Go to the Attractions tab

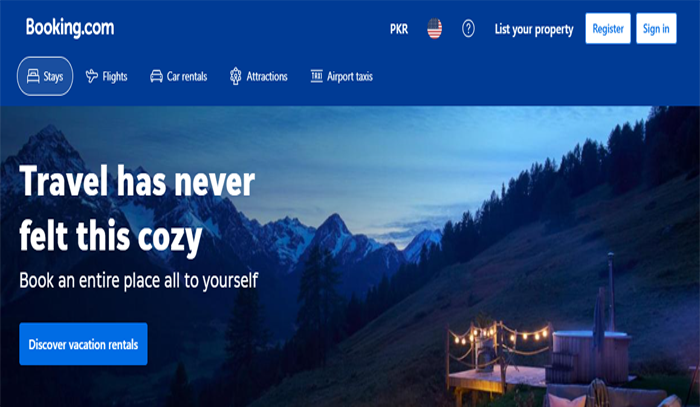click(x=259, y=76)
